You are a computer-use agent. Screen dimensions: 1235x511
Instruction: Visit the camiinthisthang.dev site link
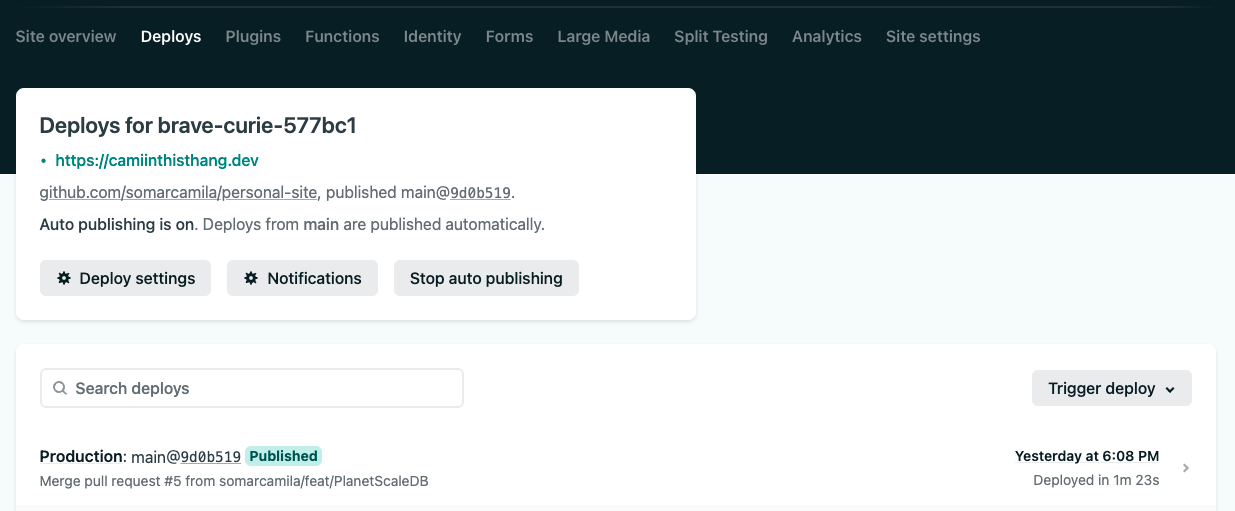[x=157, y=160]
